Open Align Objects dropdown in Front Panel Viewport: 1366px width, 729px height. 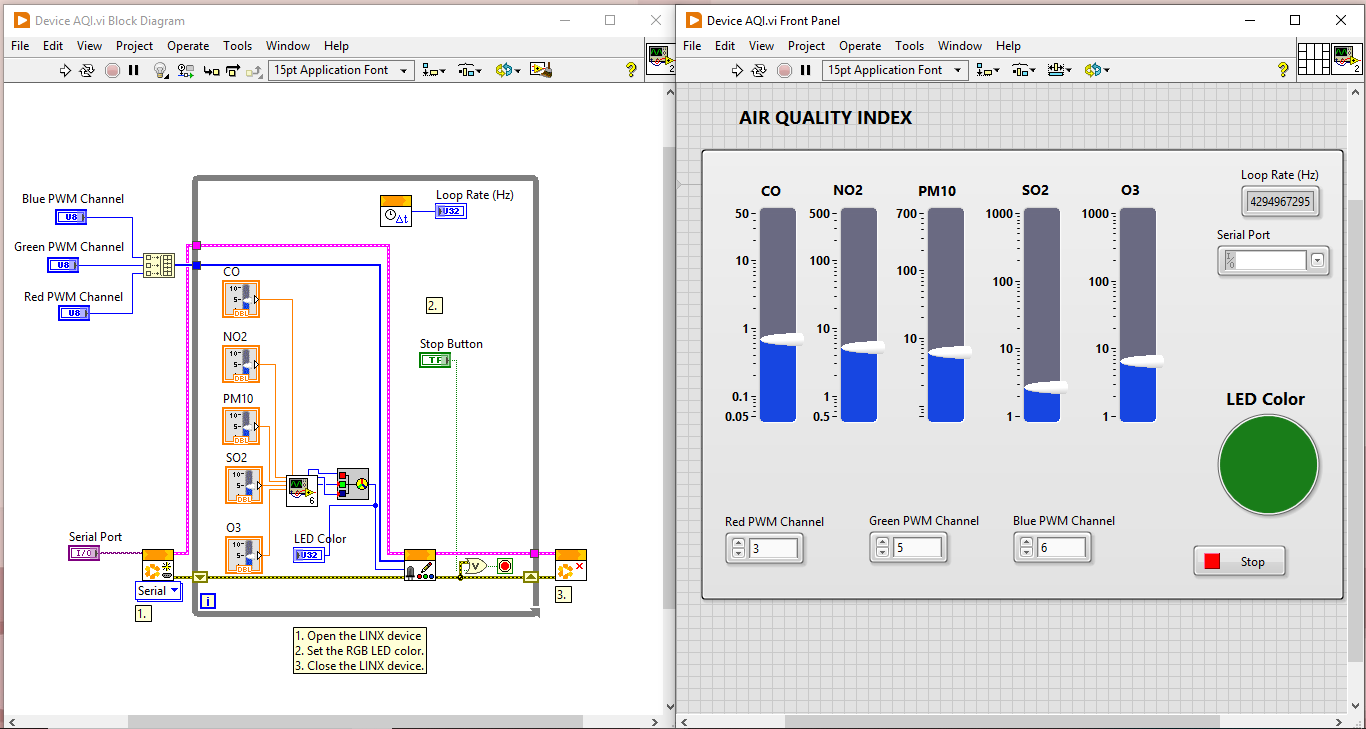point(988,70)
